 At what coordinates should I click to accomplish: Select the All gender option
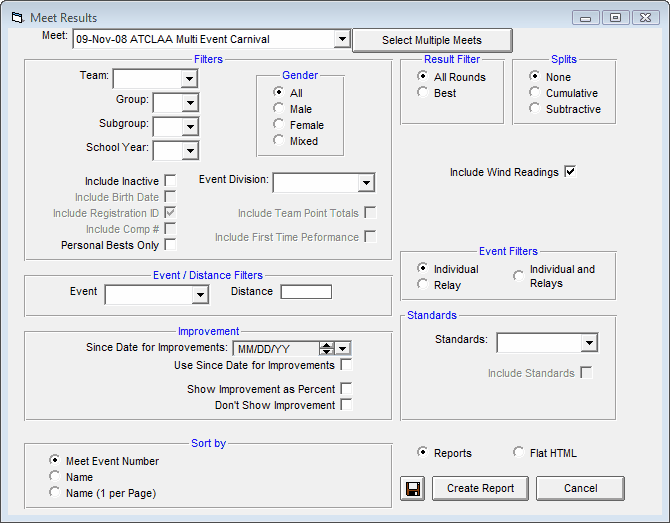click(x=279, y=92)
